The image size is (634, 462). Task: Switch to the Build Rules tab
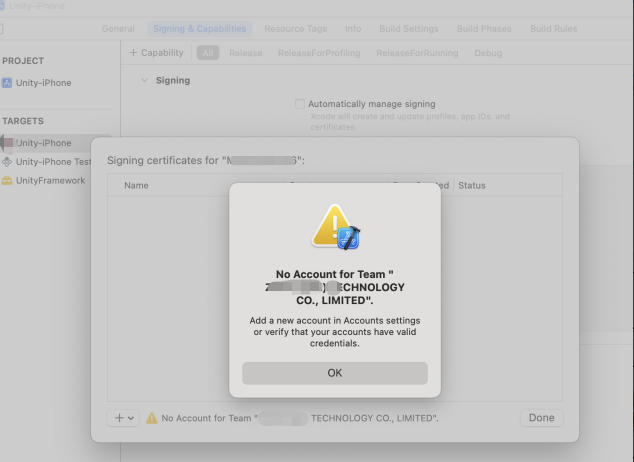[554, 29]
